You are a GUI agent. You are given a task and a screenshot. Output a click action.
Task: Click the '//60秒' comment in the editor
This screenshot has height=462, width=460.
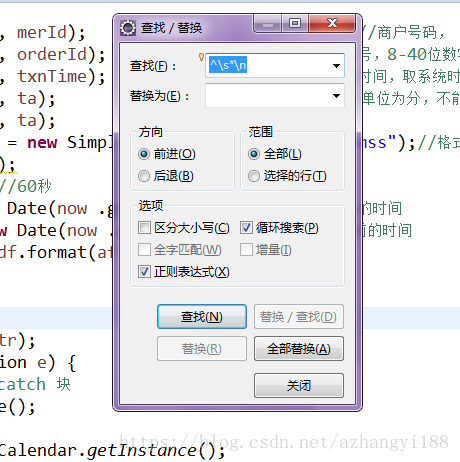click(26, 186)
